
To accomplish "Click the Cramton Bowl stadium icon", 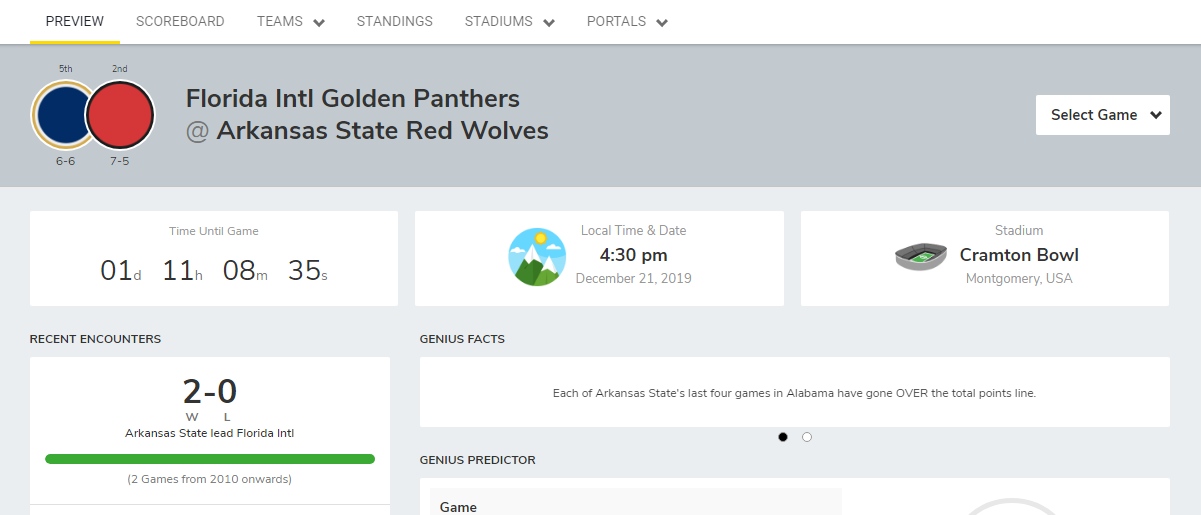I will click(920, 256).
